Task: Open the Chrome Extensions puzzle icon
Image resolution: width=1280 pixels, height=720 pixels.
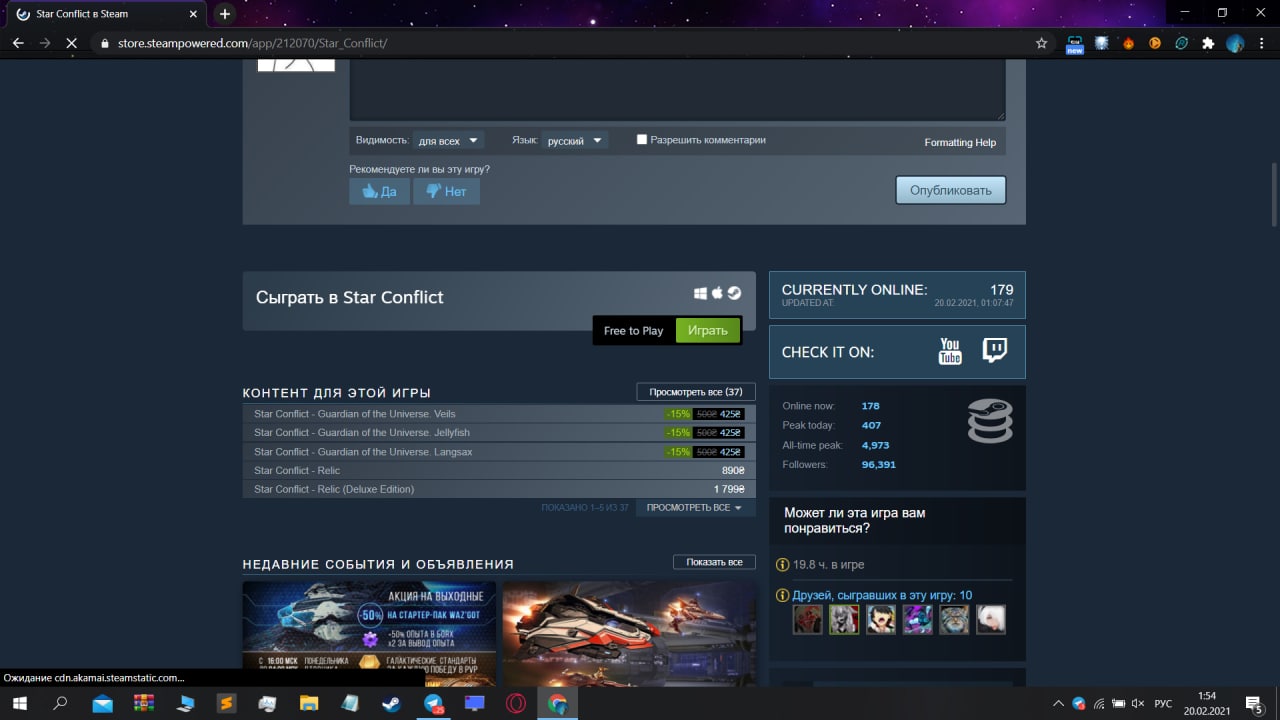Action: pyautogui.click(x=1208, y=43)
